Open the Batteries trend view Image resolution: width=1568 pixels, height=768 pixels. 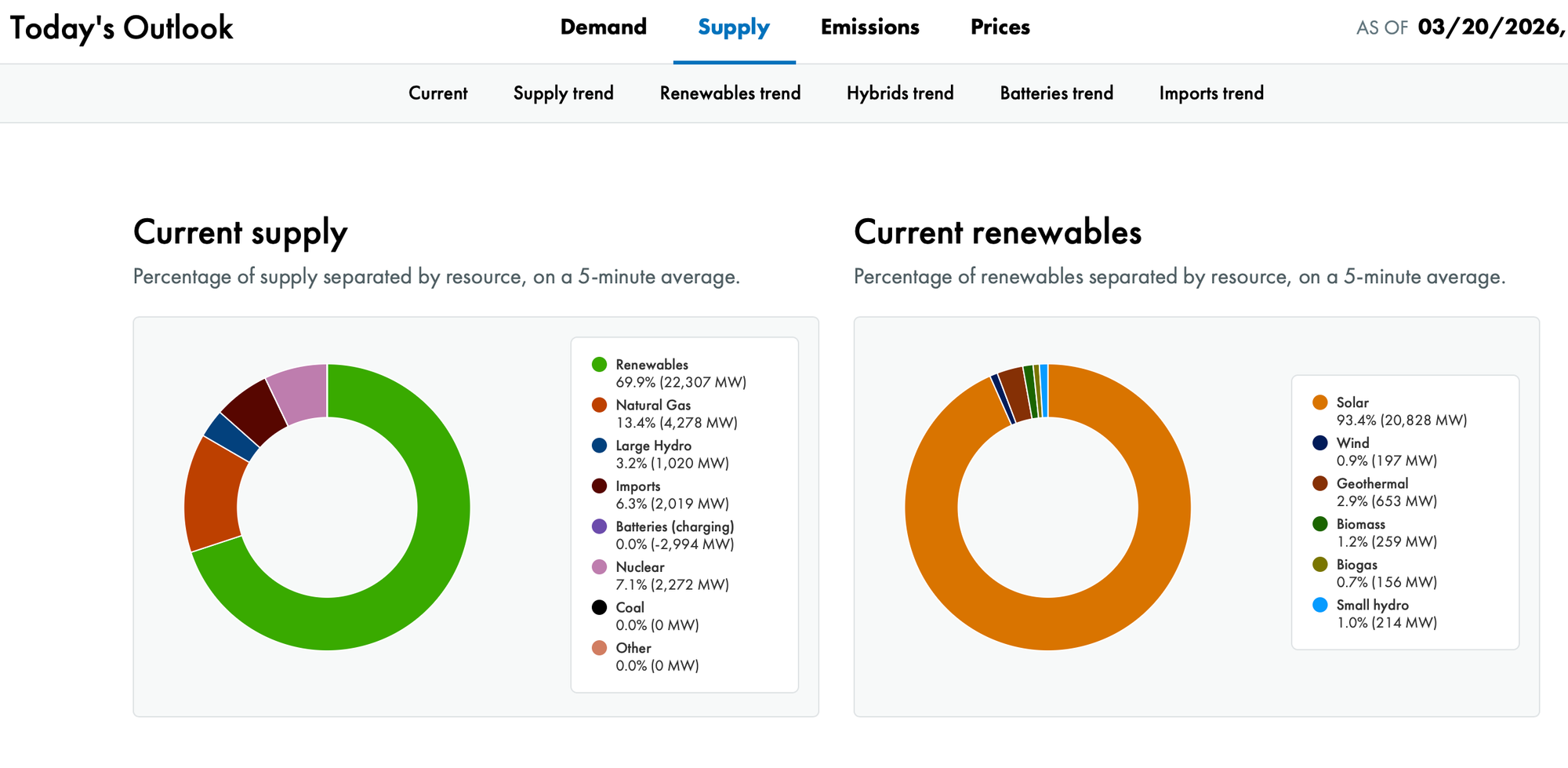click(1055, 93)
